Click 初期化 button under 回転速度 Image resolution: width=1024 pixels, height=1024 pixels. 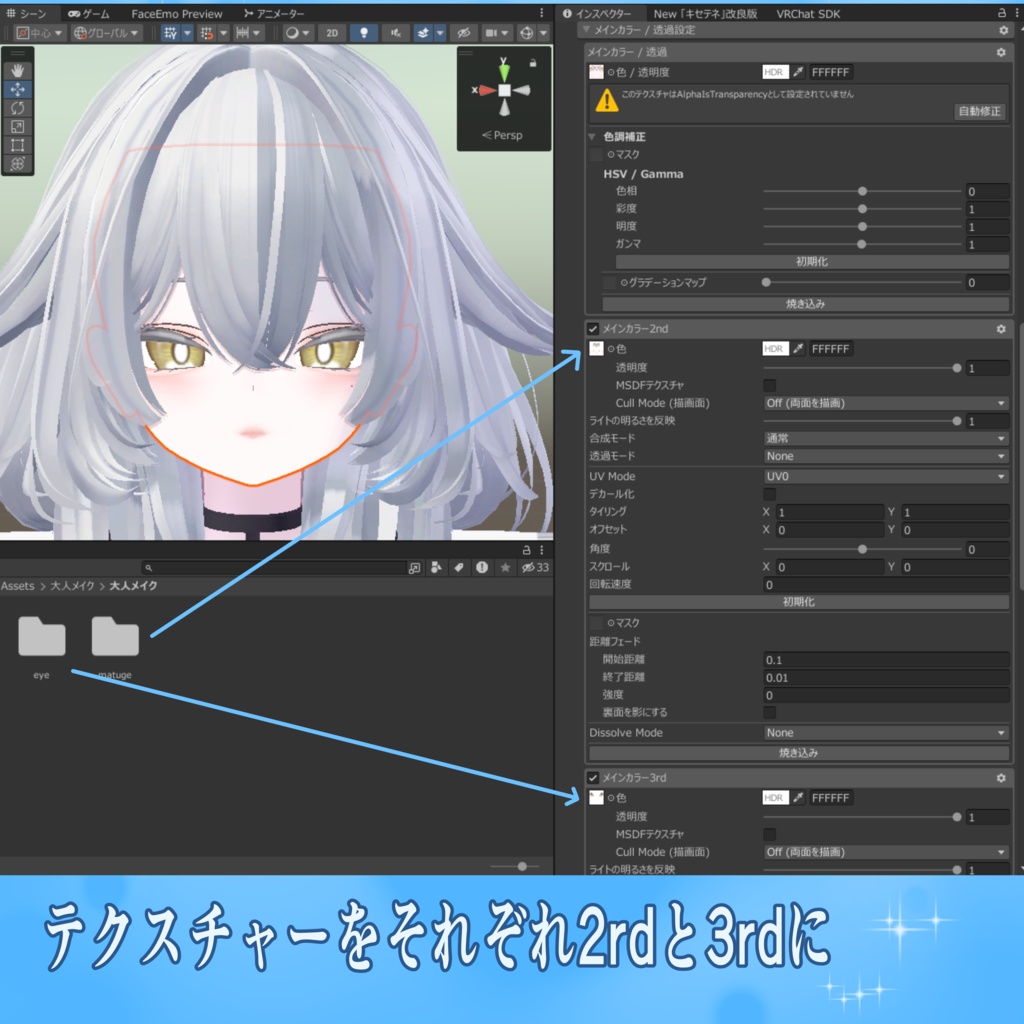click(799, 601)
